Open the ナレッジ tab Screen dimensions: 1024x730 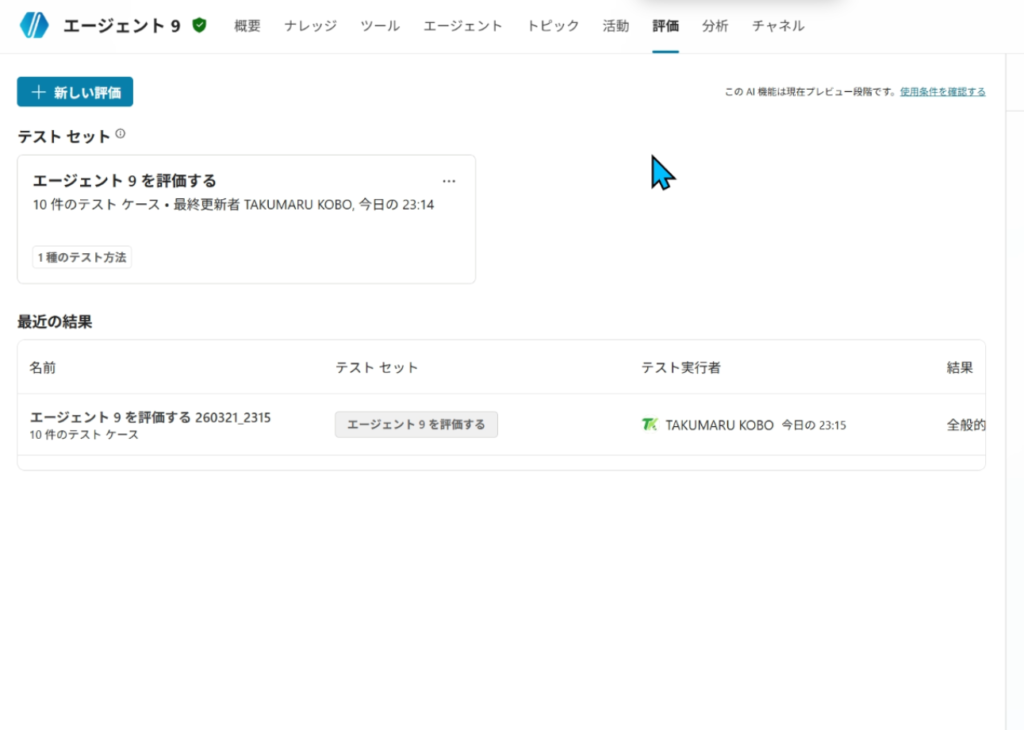310,26
